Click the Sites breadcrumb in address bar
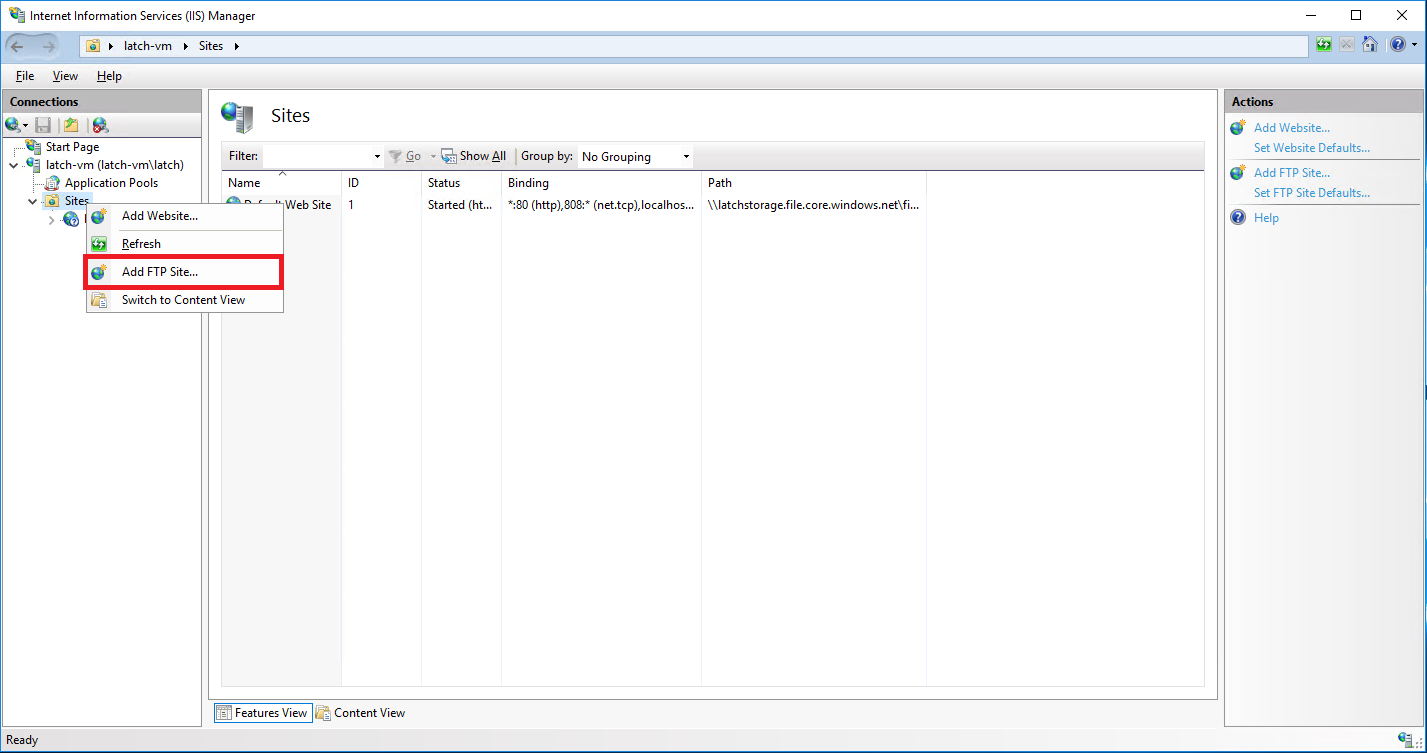Image resolution: width=1427 pixels, height=753 pixels. click(x=211, y=46)
